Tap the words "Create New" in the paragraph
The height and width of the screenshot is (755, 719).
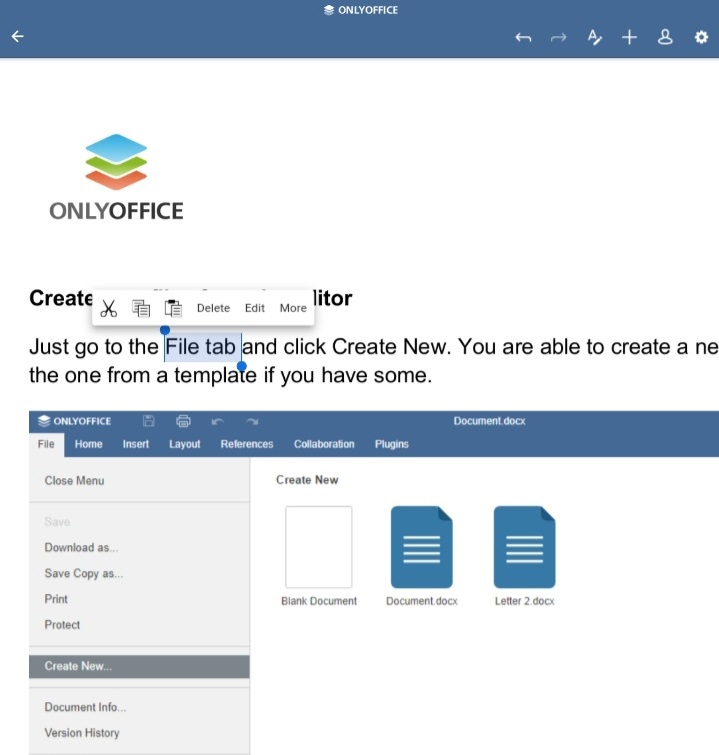pos(389,347)
